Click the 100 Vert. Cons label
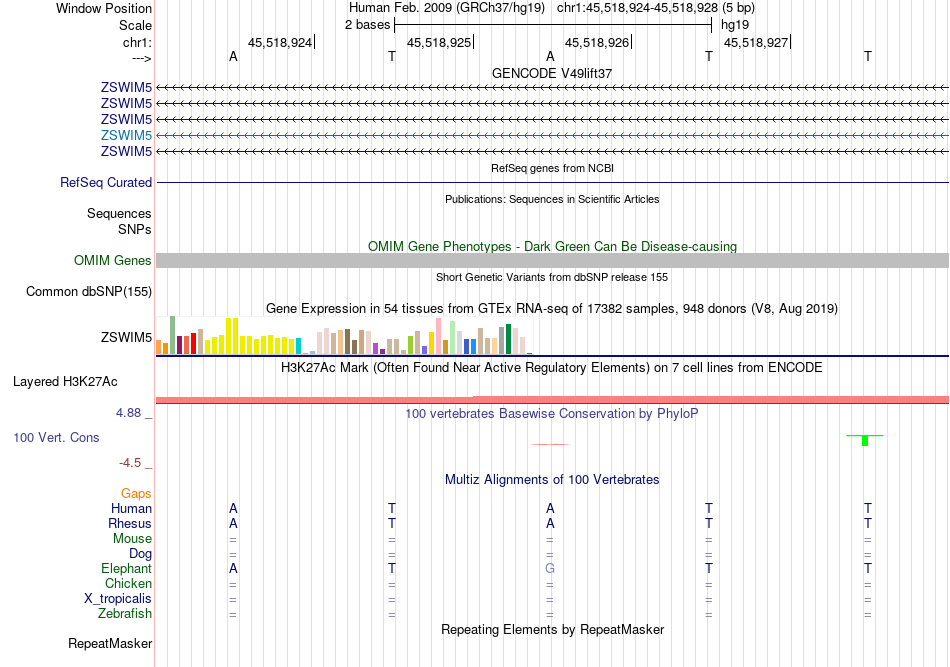 (x=56, y=437)
